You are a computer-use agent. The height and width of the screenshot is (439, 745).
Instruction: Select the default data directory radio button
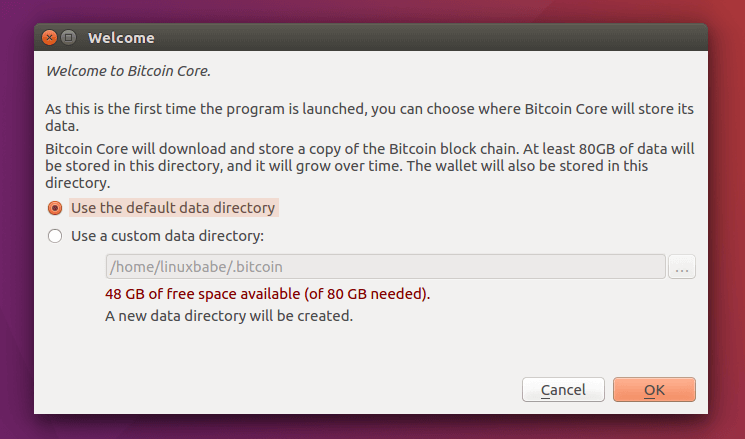55,208
